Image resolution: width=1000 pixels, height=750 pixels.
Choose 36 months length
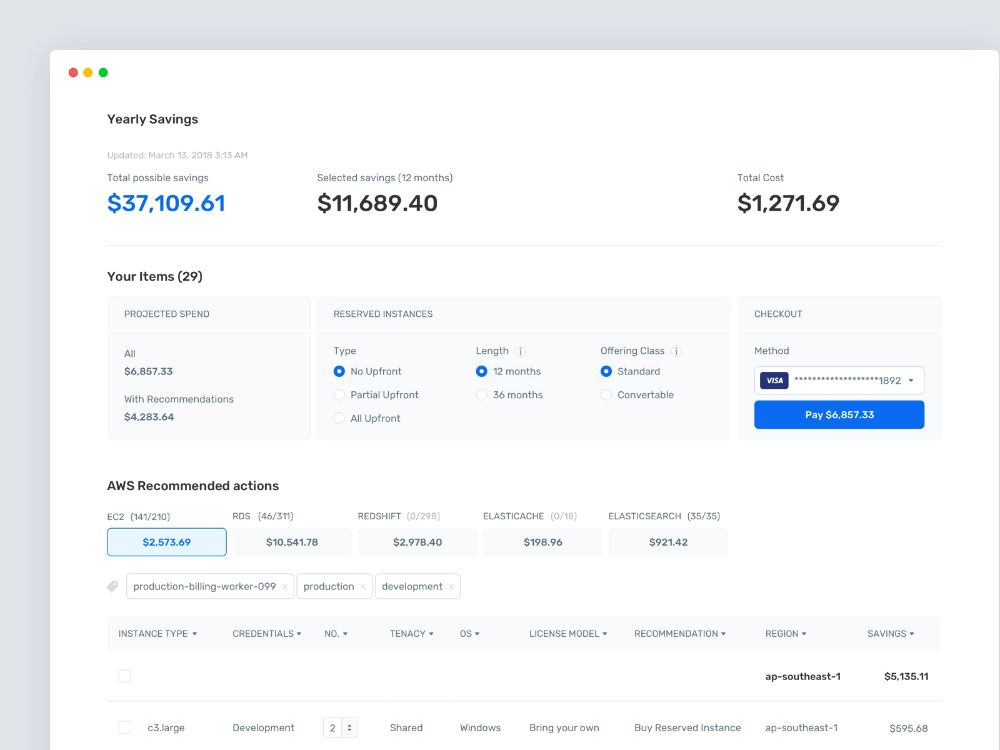coord(482,395)
